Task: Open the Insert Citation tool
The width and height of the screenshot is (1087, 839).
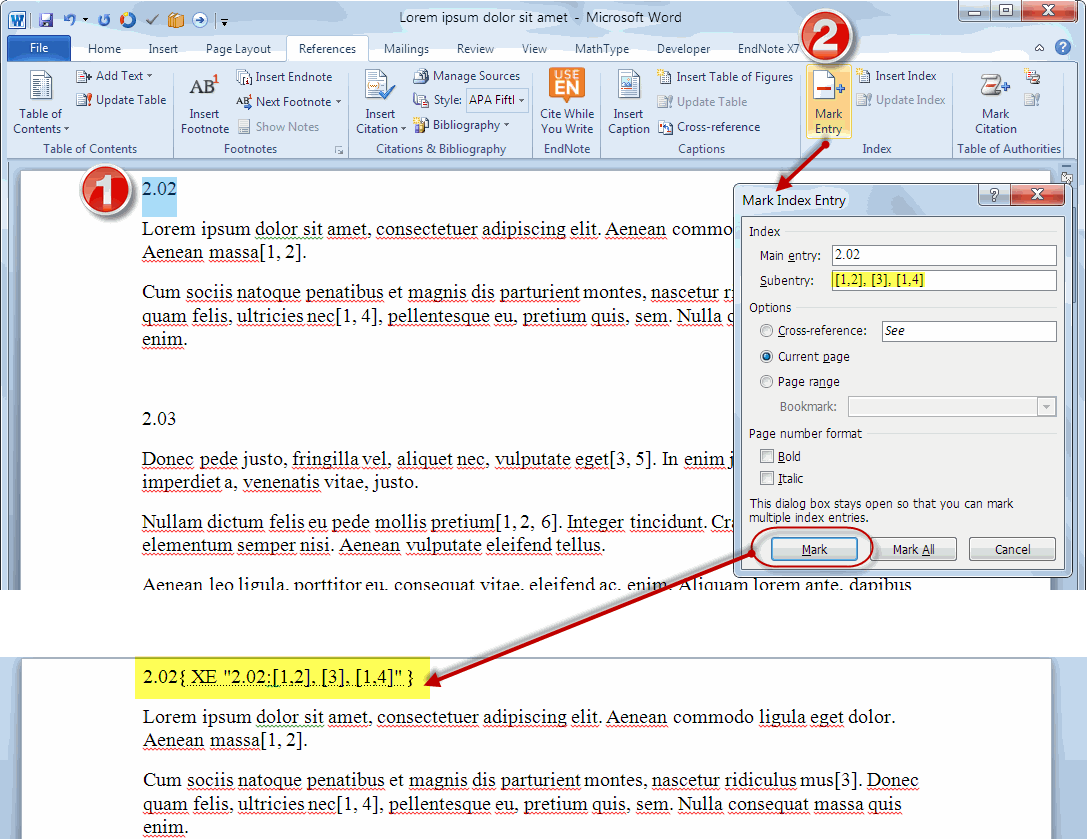Action: click(x=380, y=105)
